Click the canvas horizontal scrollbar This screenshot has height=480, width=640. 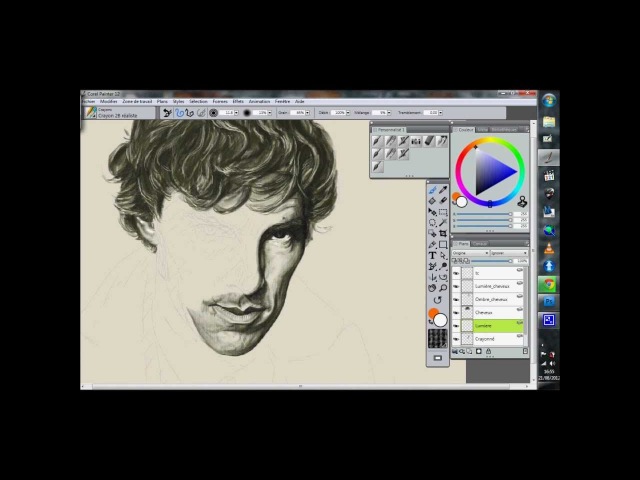tap(301, 386)
